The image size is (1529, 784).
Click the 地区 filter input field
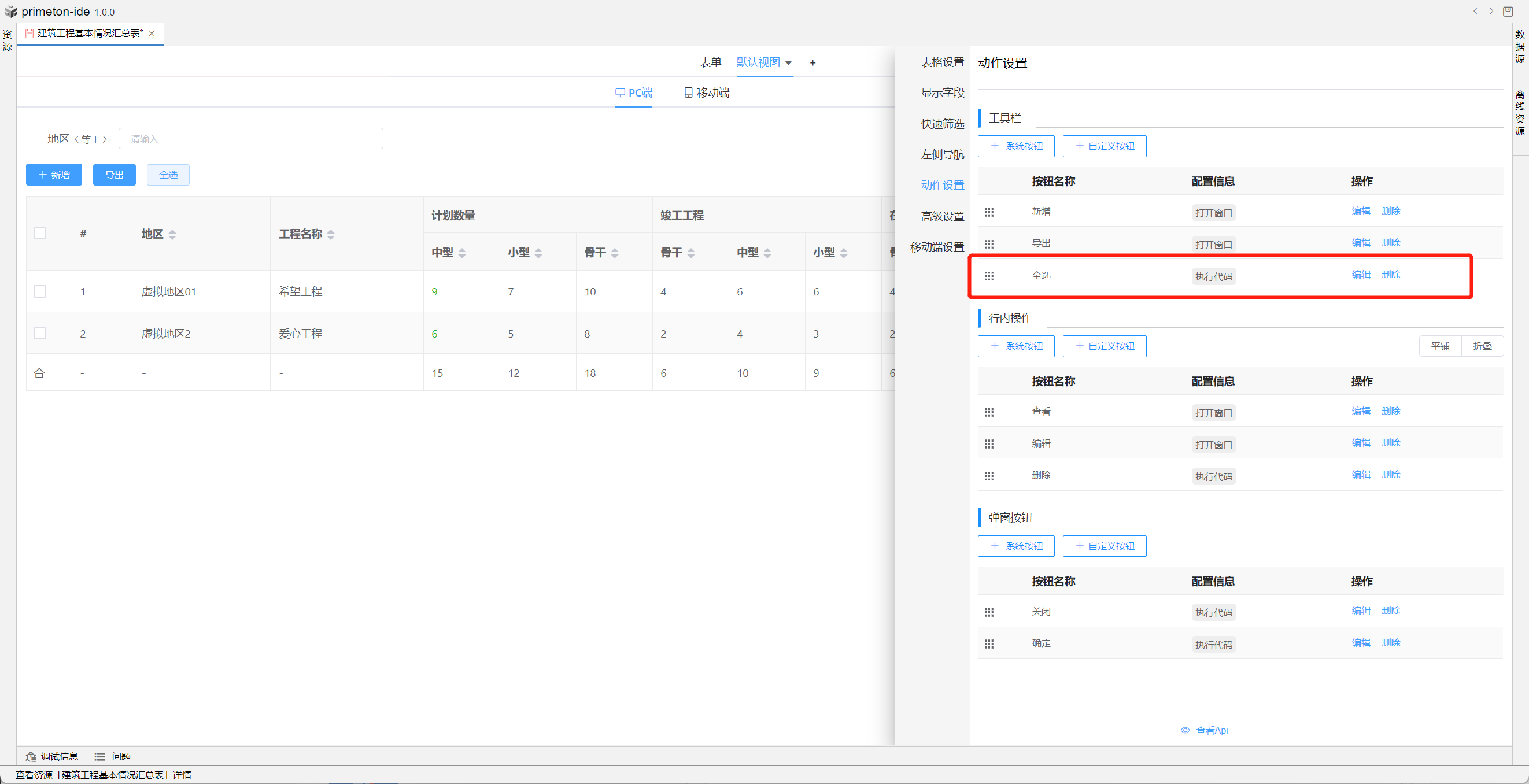pos(250,139)
